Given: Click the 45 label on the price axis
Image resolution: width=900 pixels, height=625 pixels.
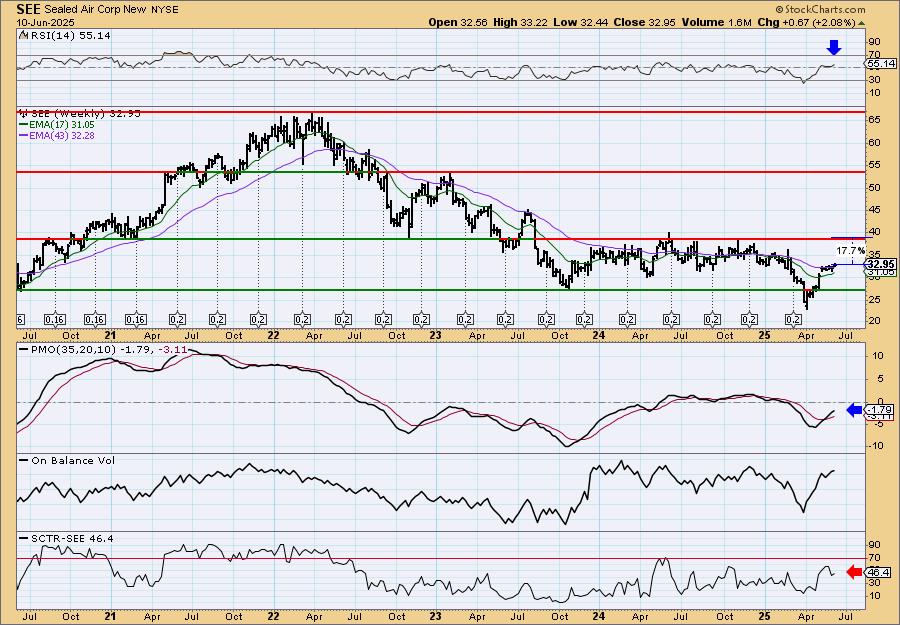Looking at the screenshot, I should 873,209.
